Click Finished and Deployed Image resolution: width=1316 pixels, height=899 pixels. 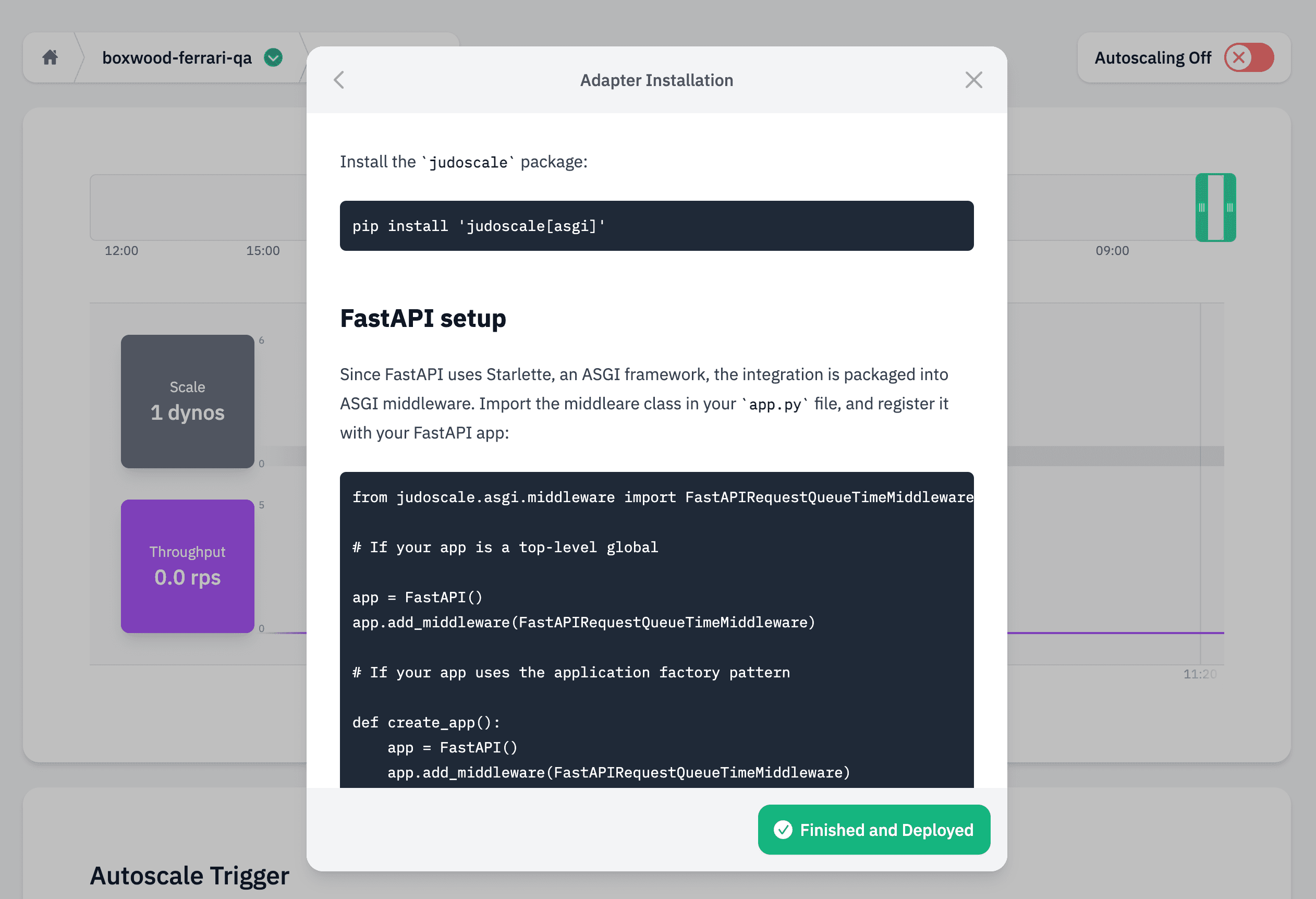(873, 830)
